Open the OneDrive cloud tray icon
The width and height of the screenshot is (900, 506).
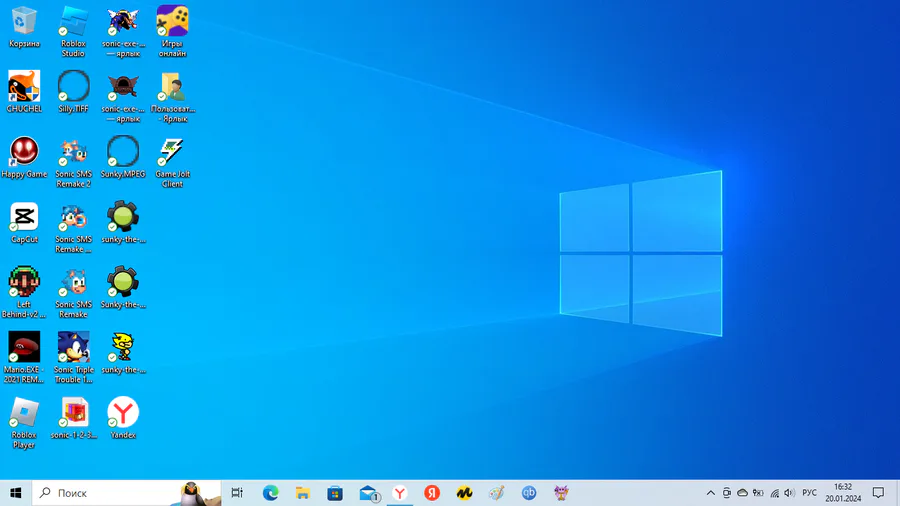pyautogui.click(x=742, y=493)
